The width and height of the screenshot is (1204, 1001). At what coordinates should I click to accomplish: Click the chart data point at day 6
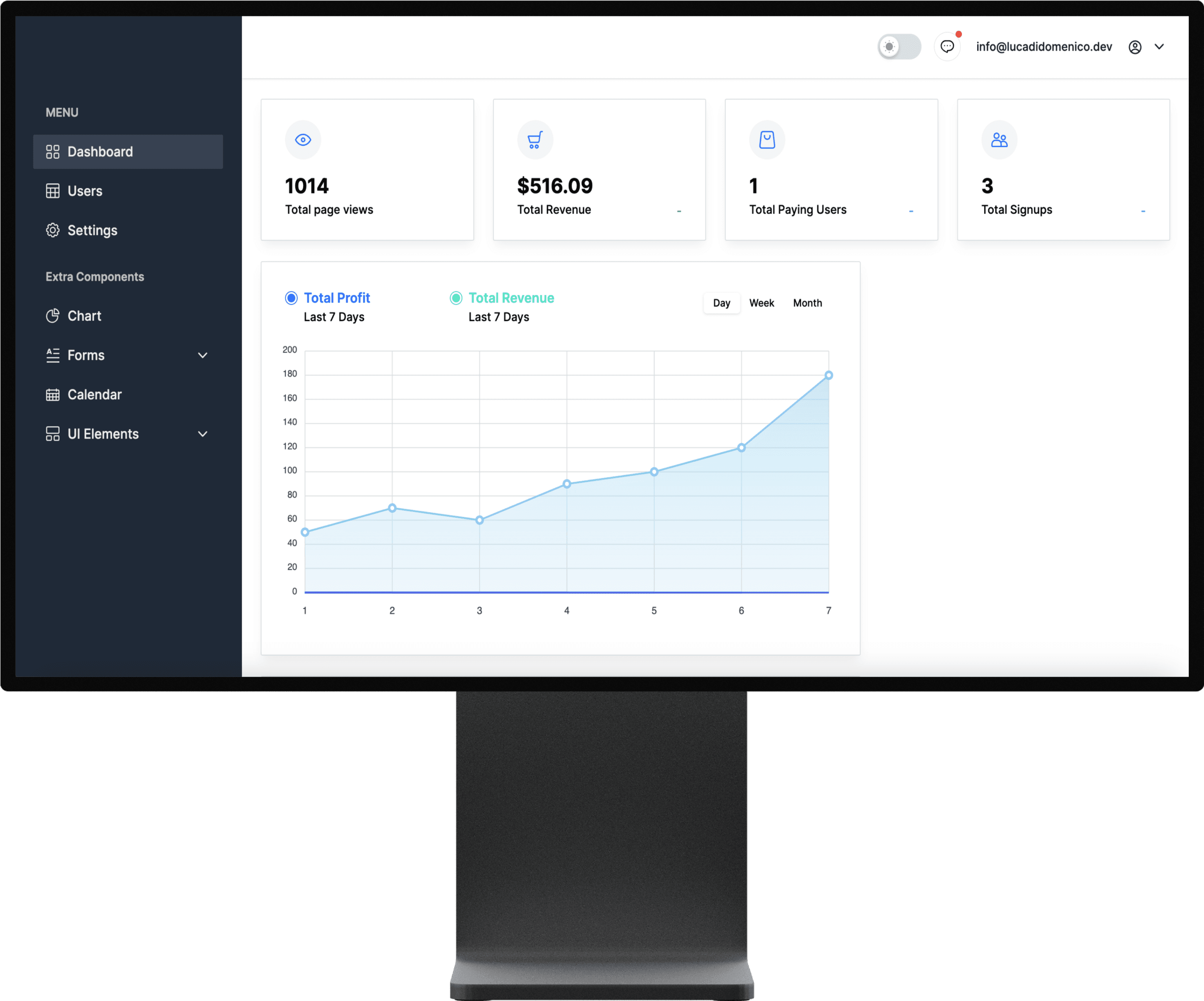[x=741, y=448]
